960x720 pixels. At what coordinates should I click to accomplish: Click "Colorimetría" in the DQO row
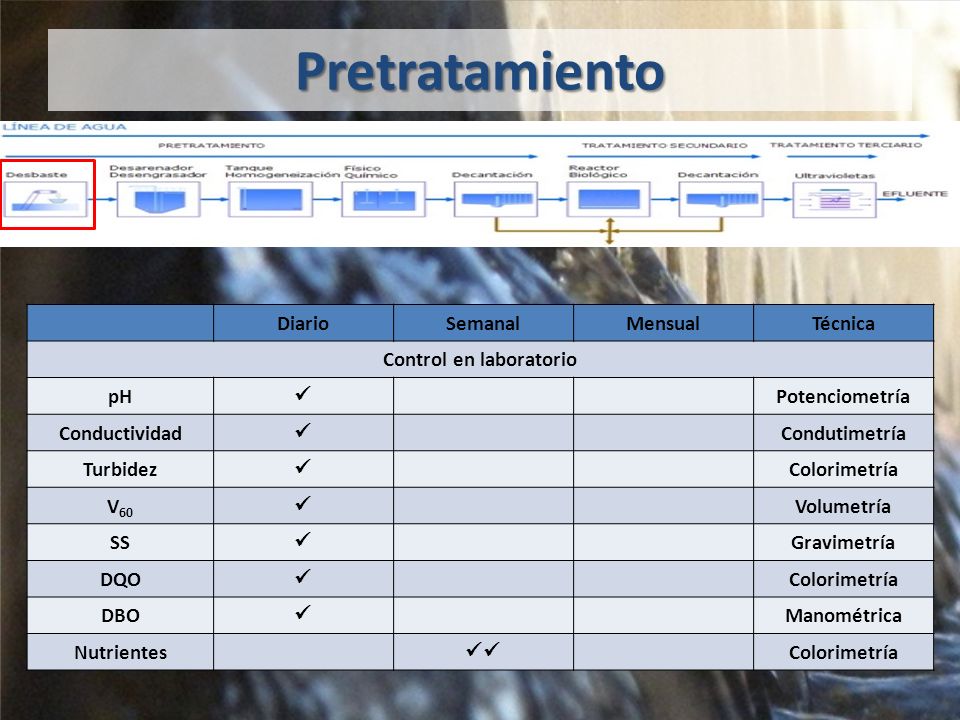843,579
